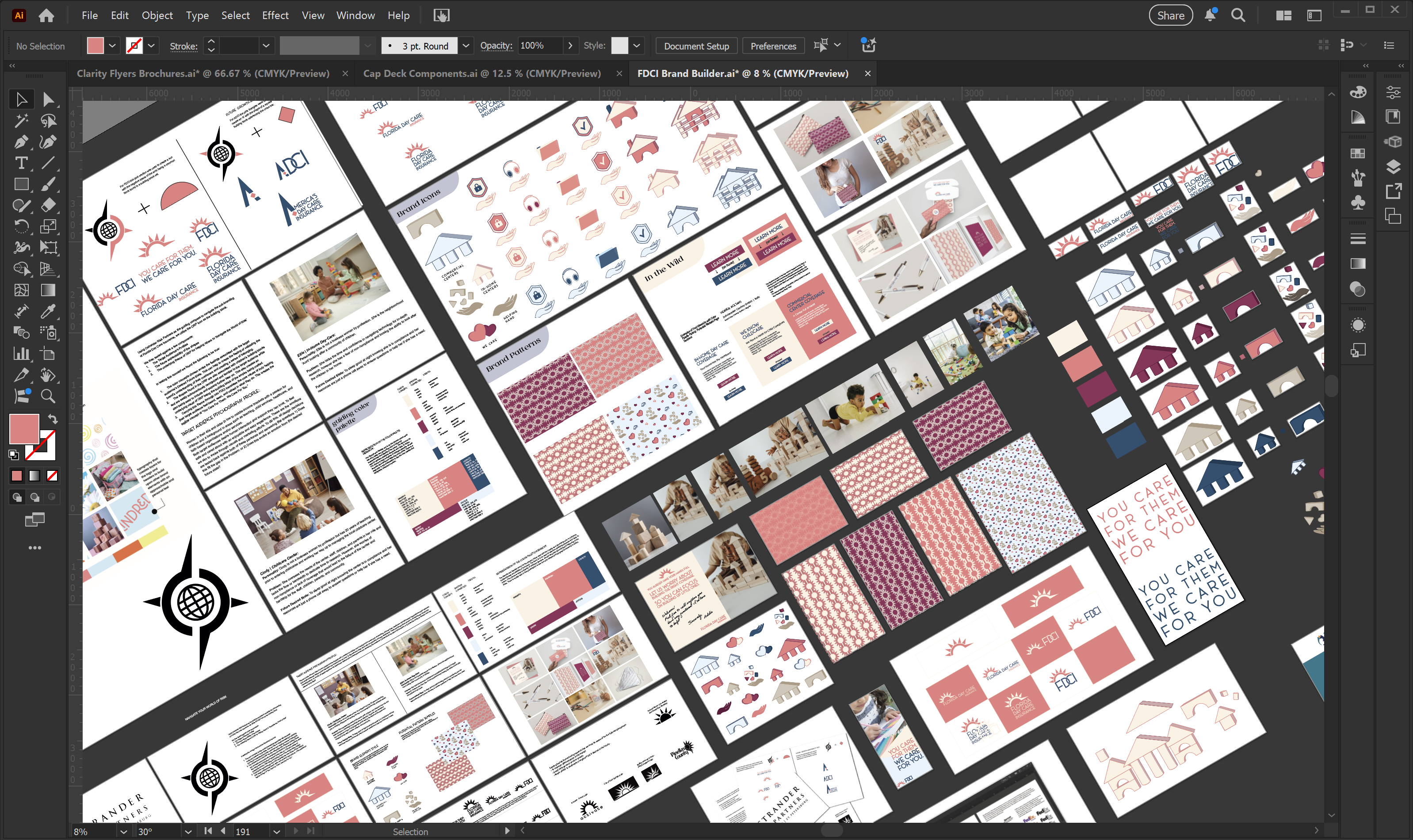1413x840 pixels.
Task: Select the Rotate tool
Action: tap(21, 226)
